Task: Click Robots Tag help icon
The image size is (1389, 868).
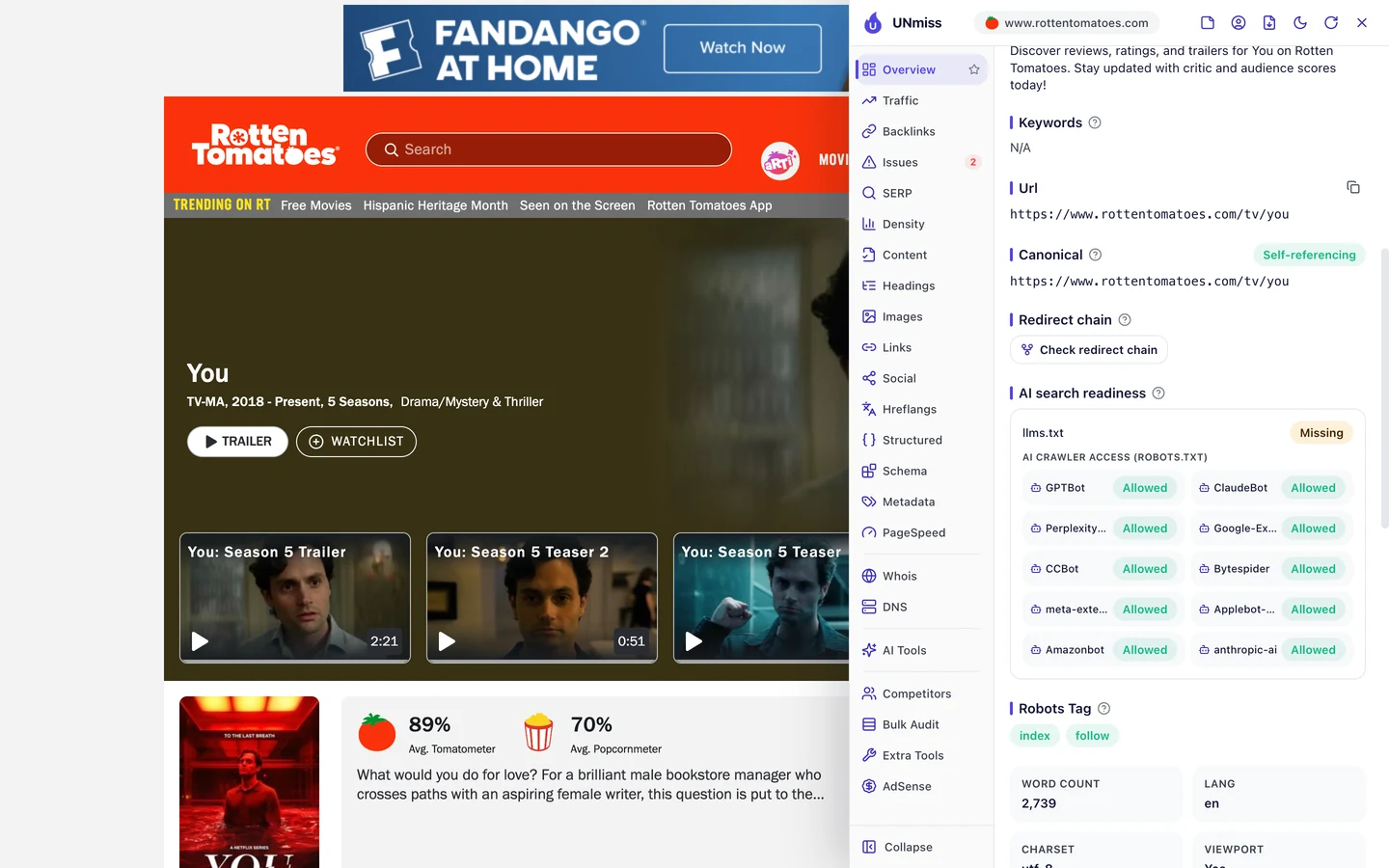Action: [1104, 709]
